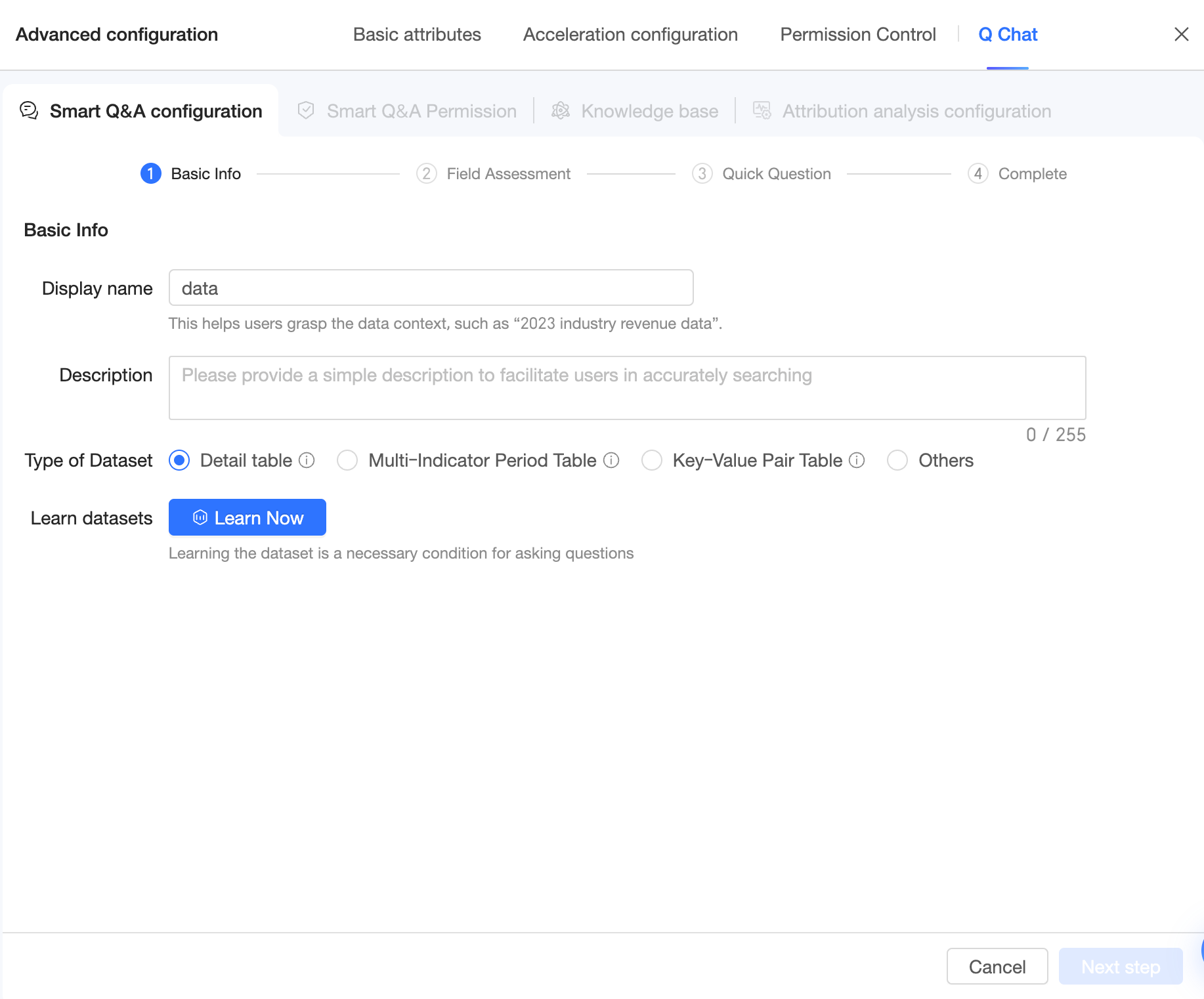Click the Next step button
This screenshot has width=1204, height=999.
click(1120, 966)
